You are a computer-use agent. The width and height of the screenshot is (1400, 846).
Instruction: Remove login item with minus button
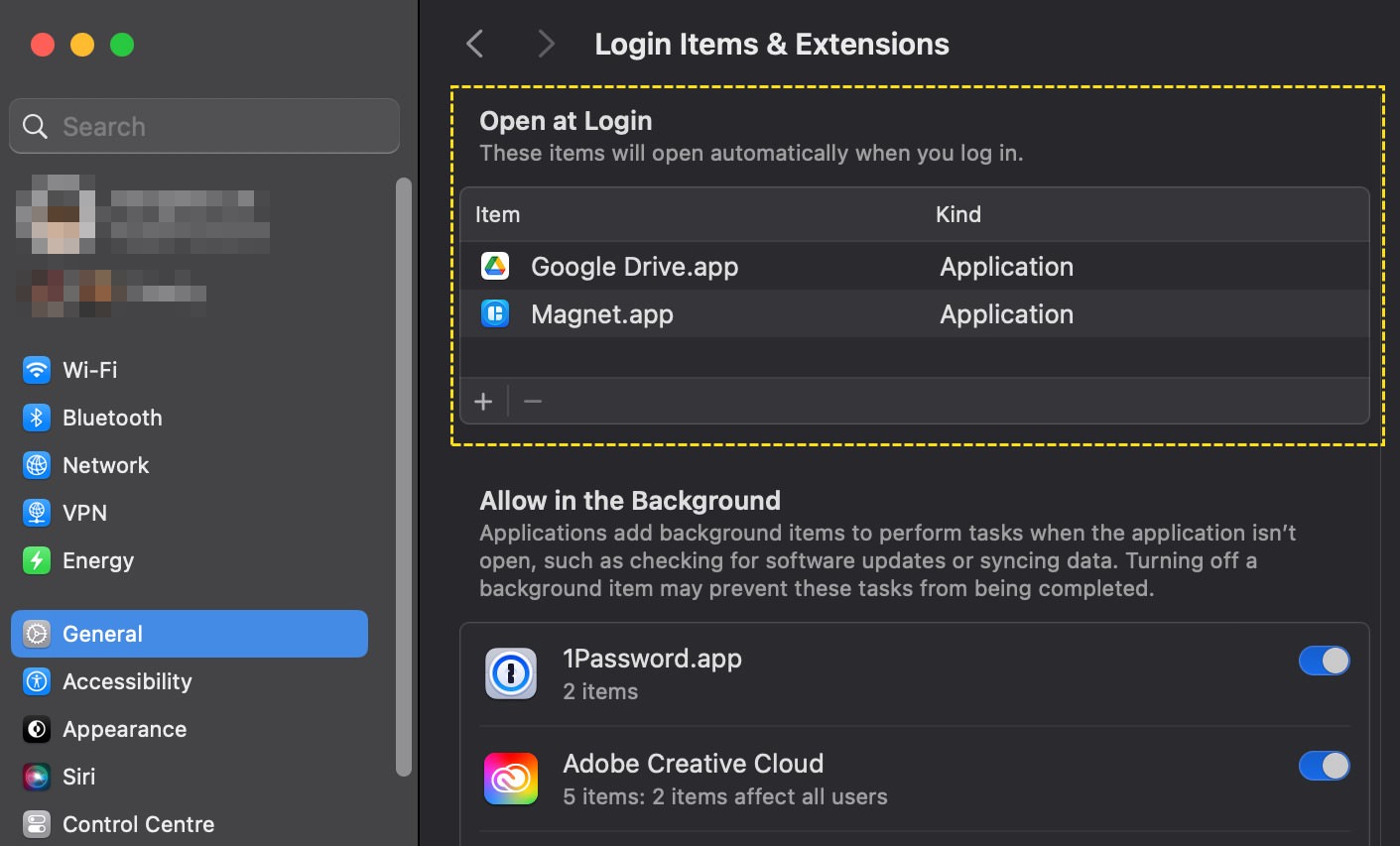click(x=533, y=401)
